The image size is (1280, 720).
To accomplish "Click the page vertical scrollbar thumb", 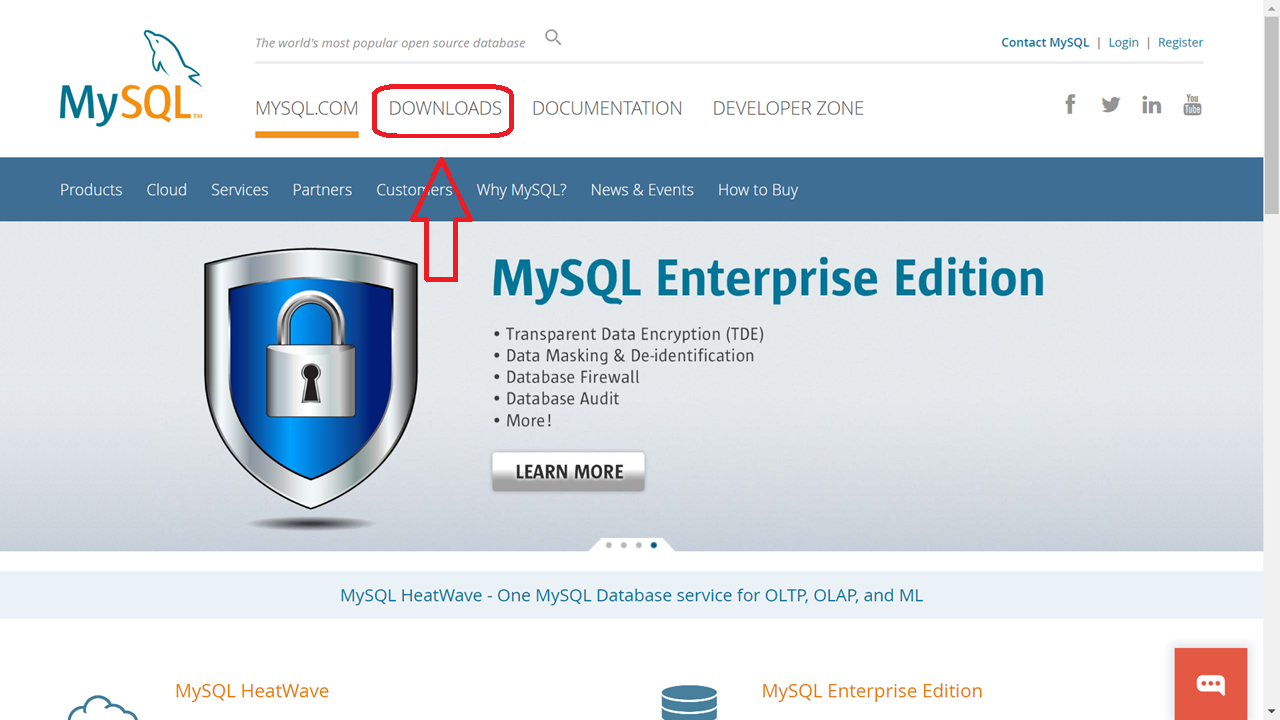I will point(1271,115).
